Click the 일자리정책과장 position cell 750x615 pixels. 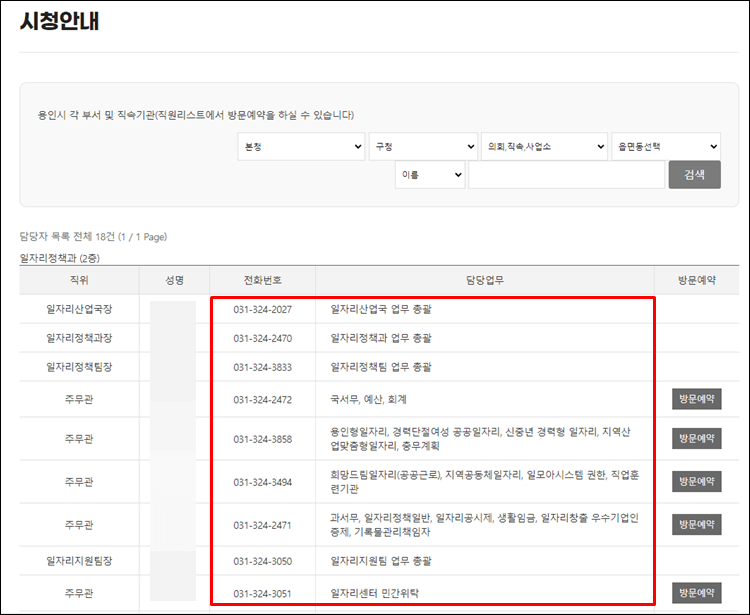[x=79, y=338]
